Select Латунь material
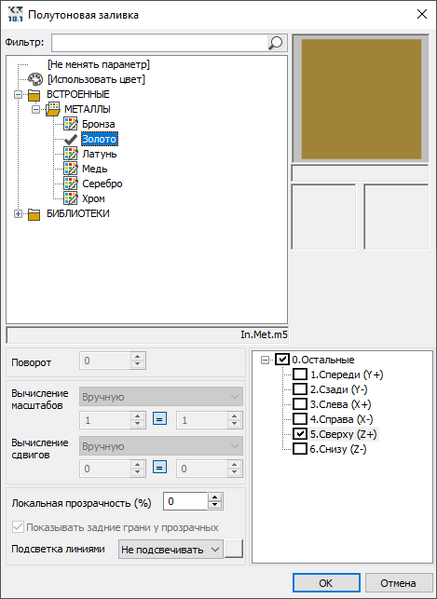 tap(99, 154)
